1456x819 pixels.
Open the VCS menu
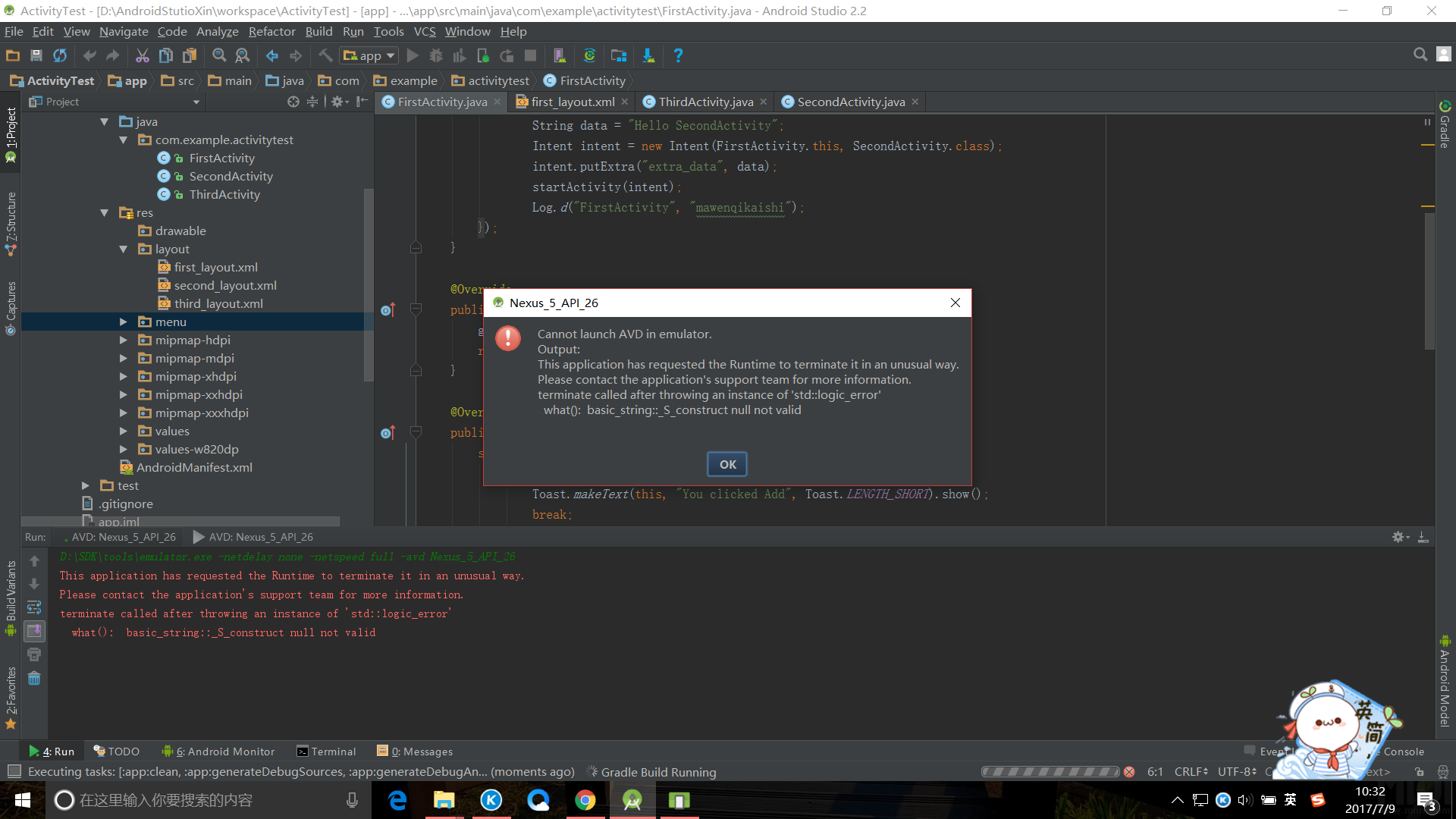[x=425, y=31]
